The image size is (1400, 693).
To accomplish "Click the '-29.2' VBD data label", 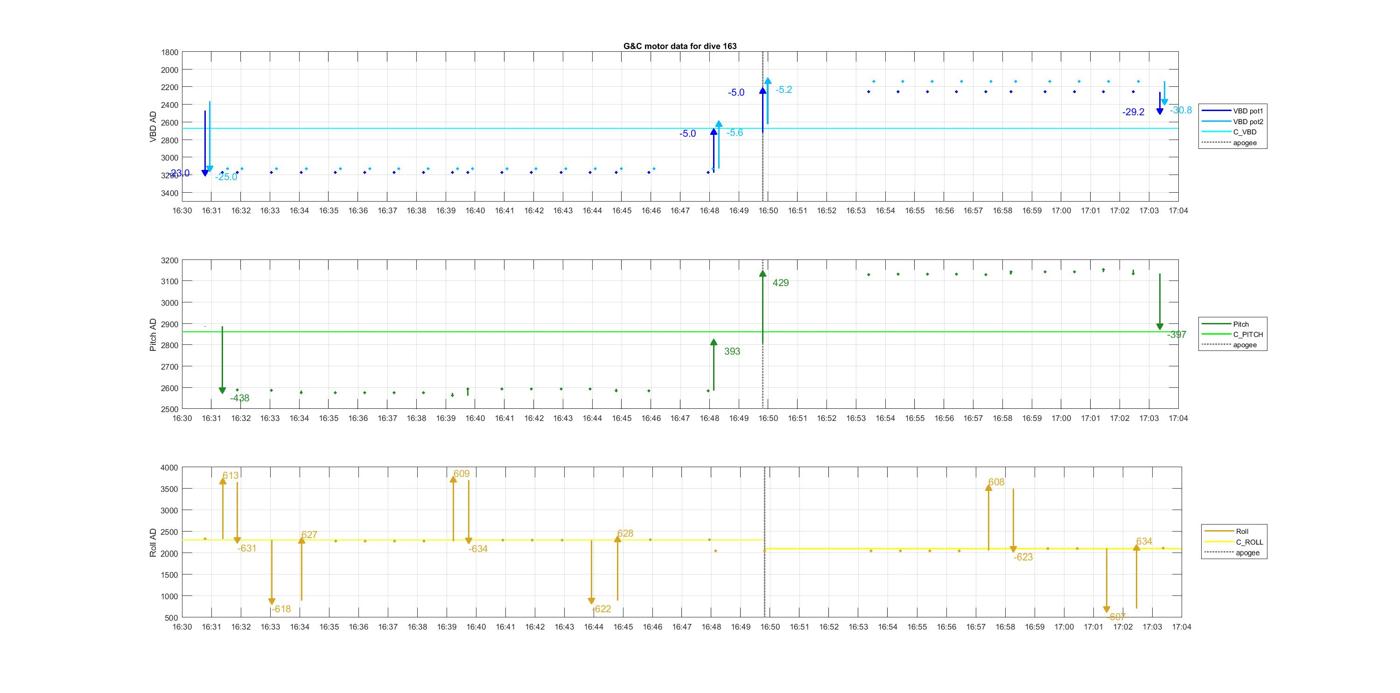I will pyautogui.click(x=1133, y=112).
